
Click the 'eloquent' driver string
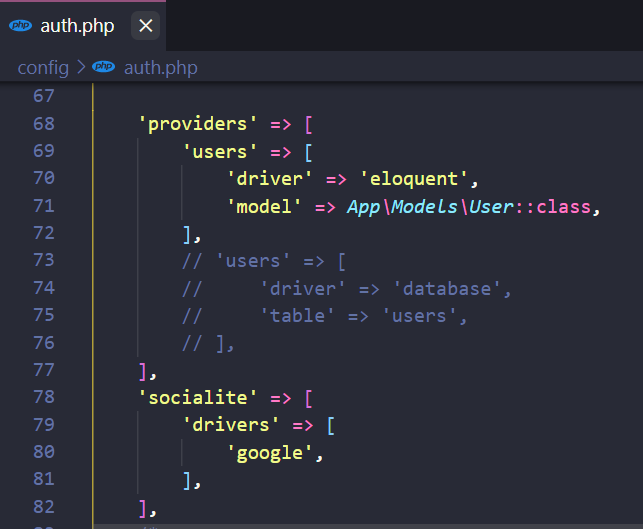coord(413,180)
